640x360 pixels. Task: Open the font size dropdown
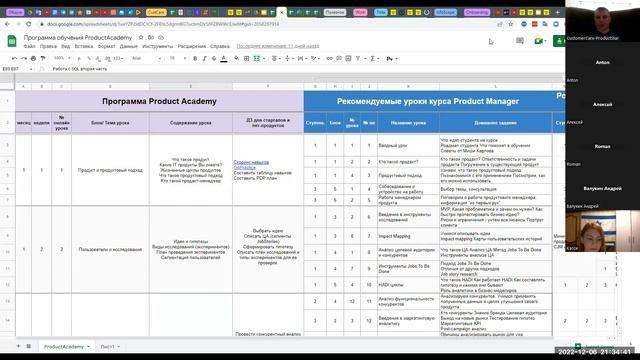click(x=178, y=58)
